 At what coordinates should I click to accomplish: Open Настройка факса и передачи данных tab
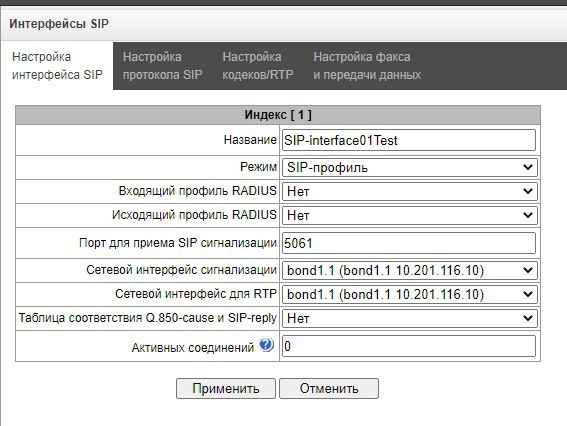pos(367,65)
